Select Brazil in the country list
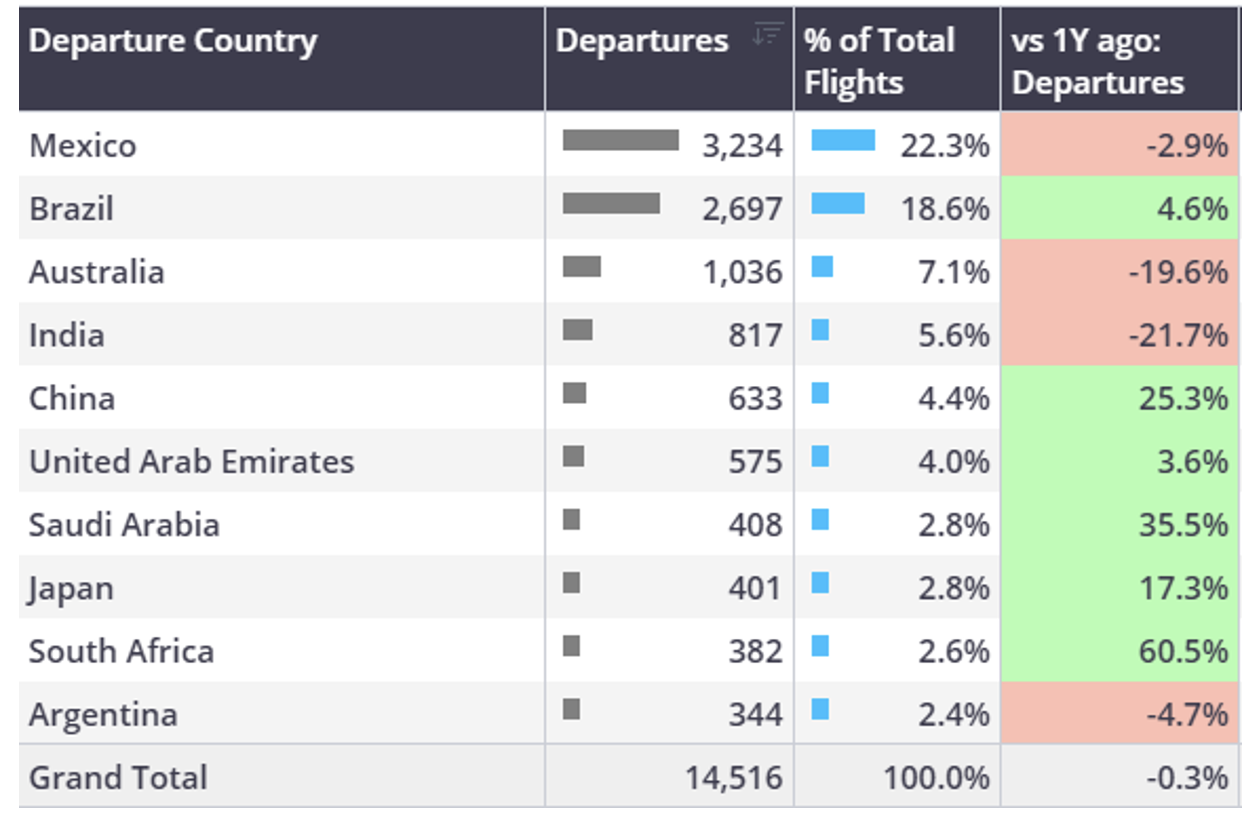 pyautogui.click(x=71, y=209)
